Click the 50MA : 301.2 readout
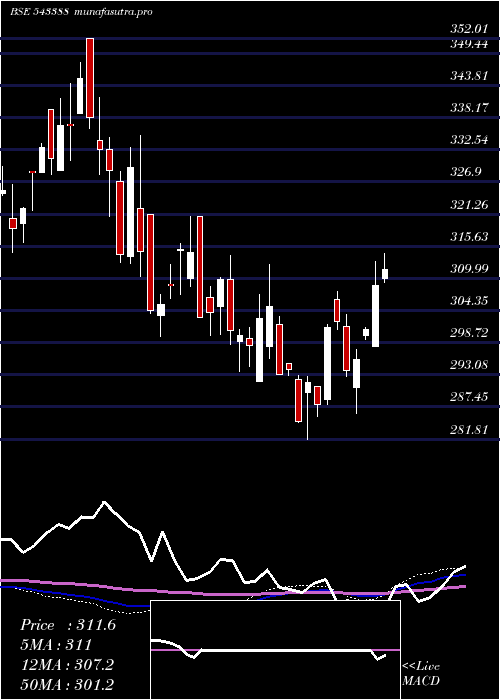The height and width of the screenshot is (700, 500). tap(66, 685)
